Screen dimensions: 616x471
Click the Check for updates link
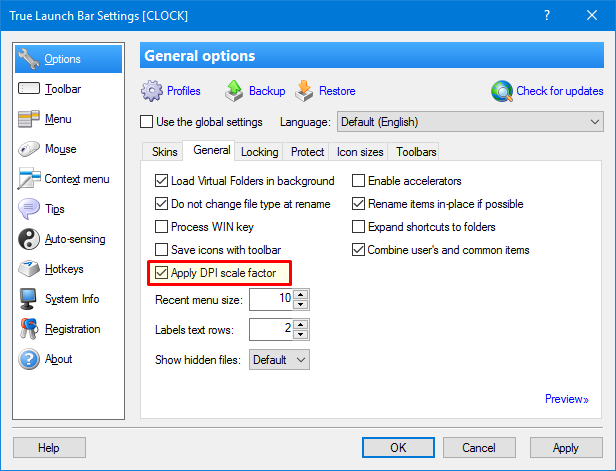(559, 91)
